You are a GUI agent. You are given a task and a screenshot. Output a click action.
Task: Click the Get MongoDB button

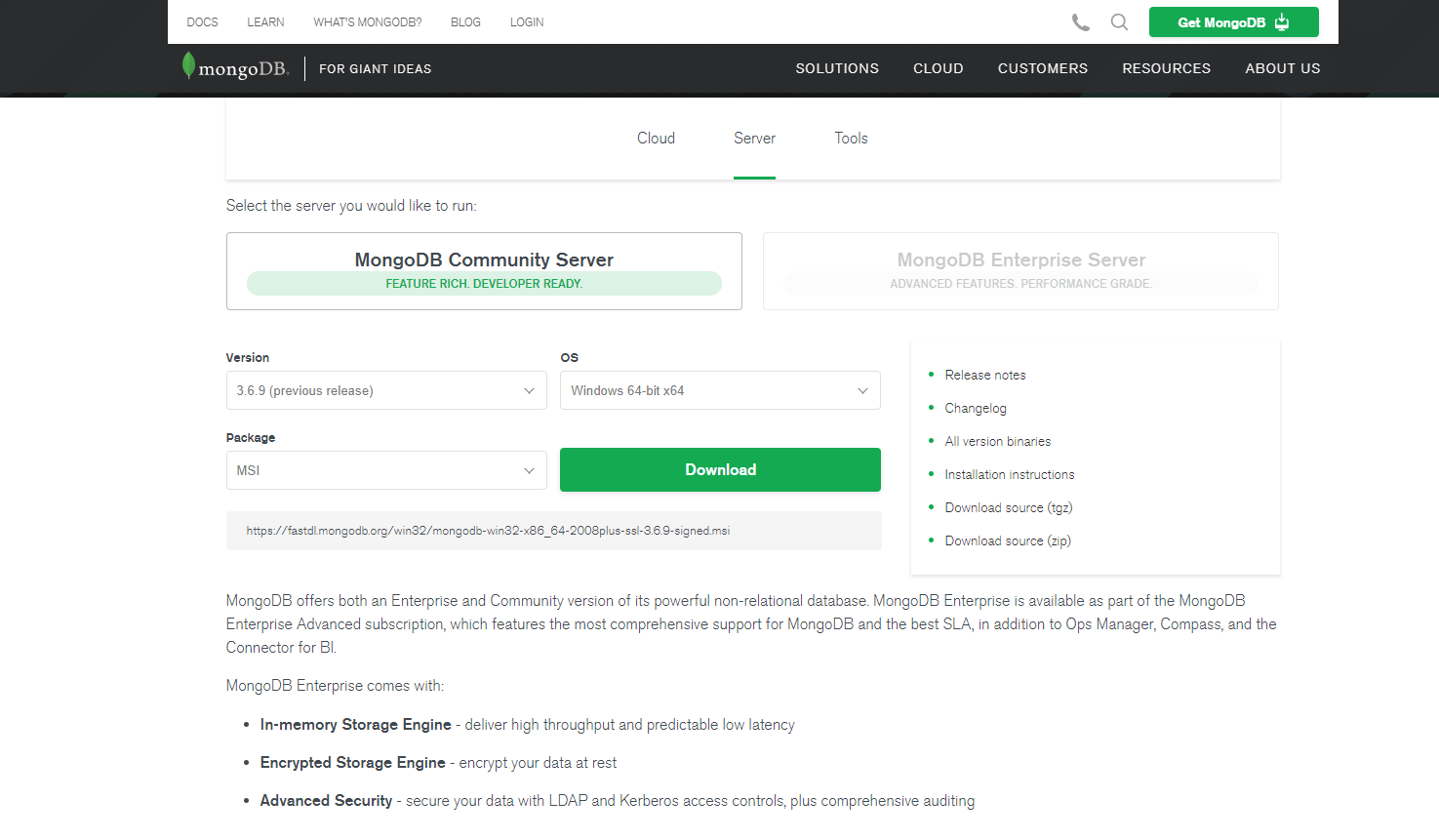[1233, 22]
